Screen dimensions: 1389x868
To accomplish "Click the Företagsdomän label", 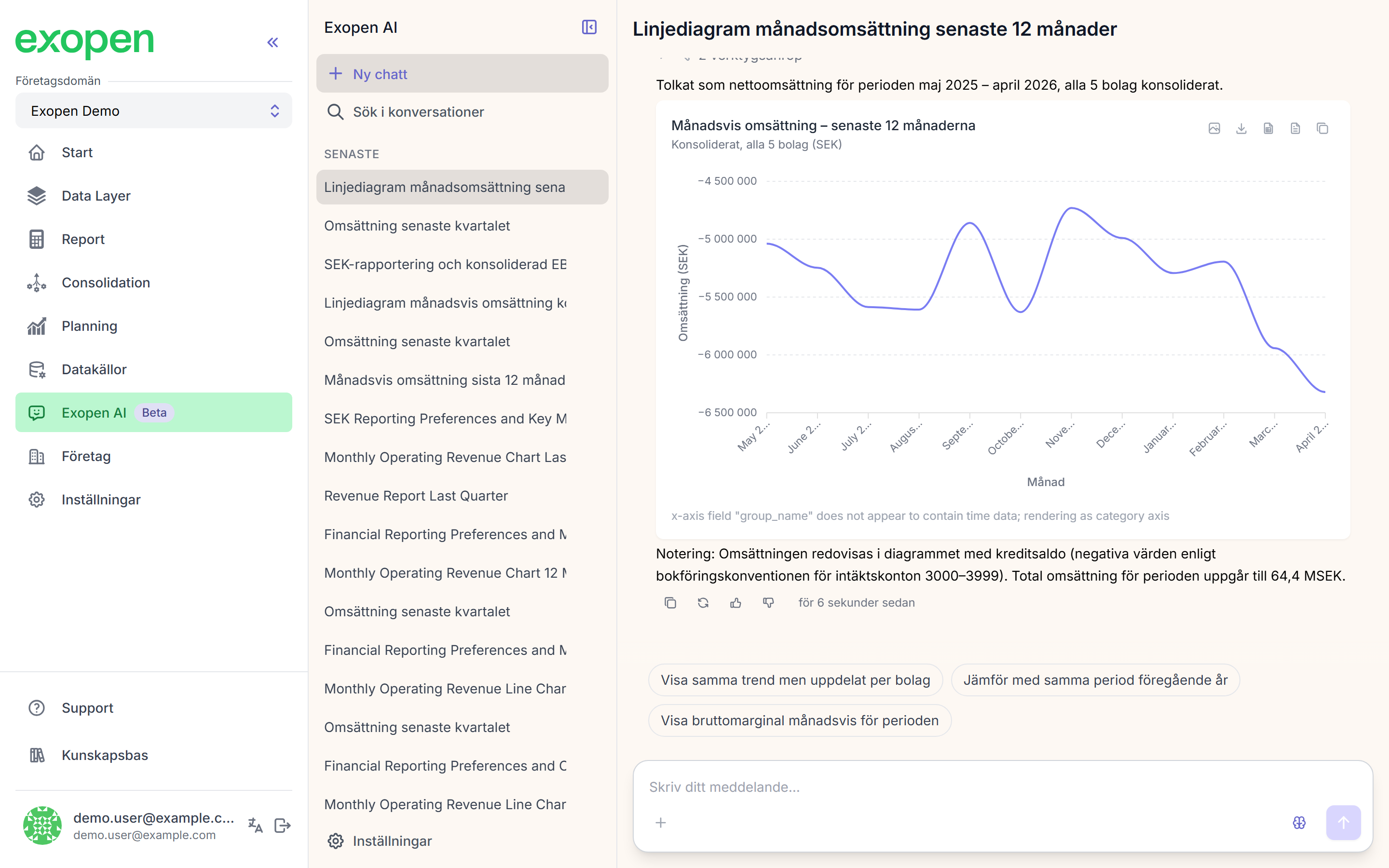I will point(58,81).
